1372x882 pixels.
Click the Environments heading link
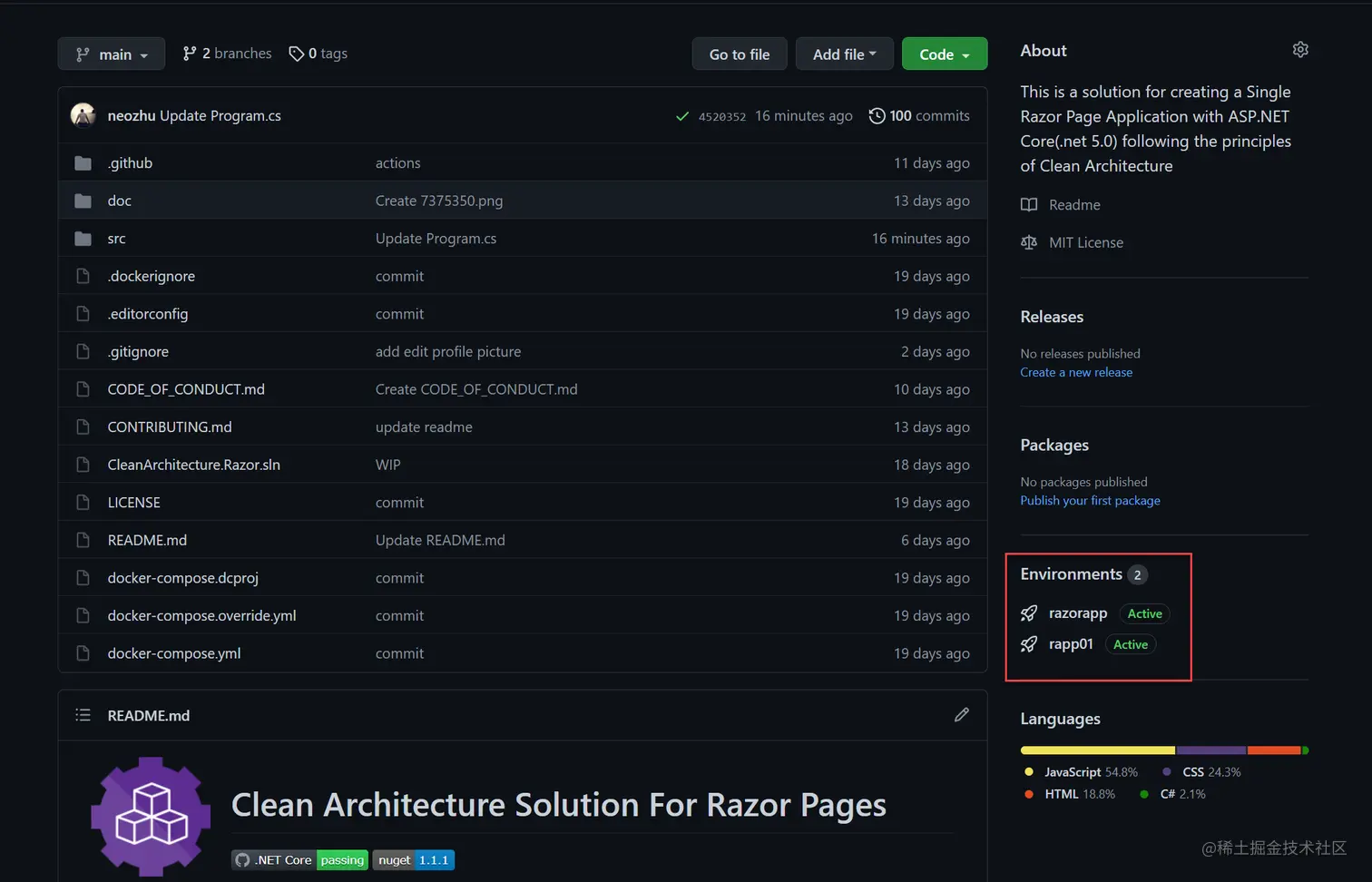[1071, 574]
